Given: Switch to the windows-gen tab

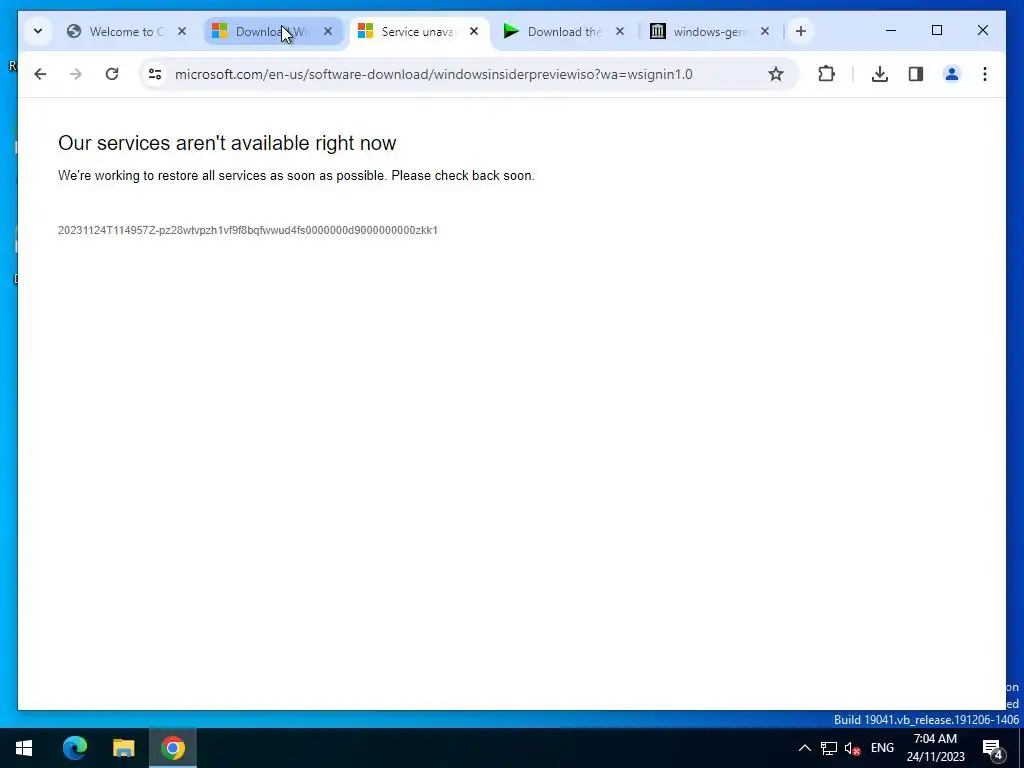Looking at the screenshot, I should 709,31.
